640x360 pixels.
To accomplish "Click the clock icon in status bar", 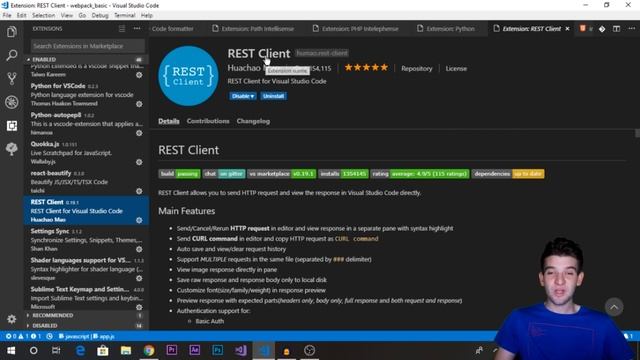I will click(x=49, y=336).
